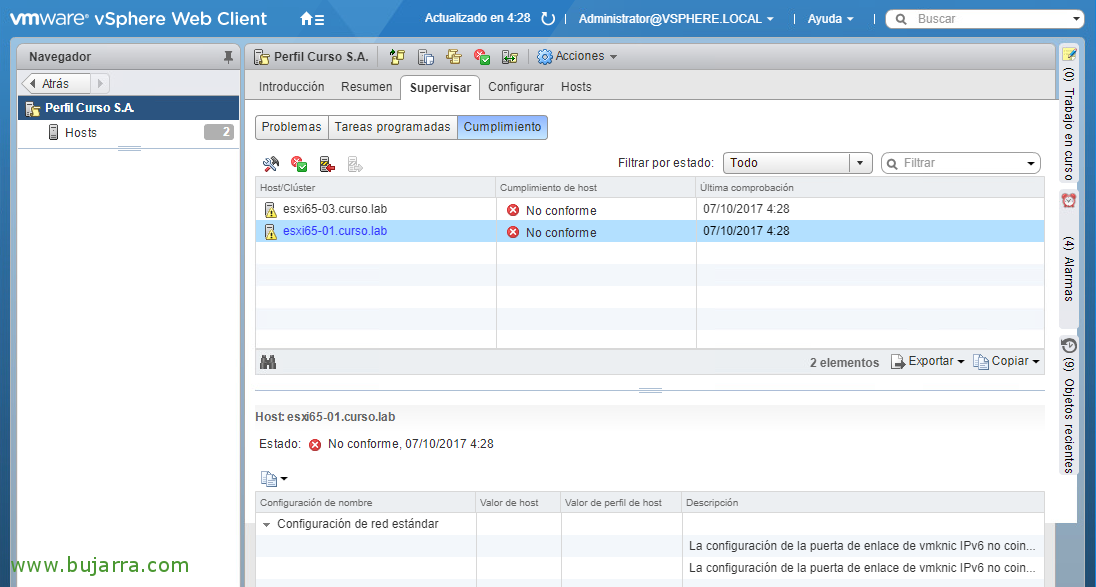Click the host customization arrows icon

tap(510, 57)
